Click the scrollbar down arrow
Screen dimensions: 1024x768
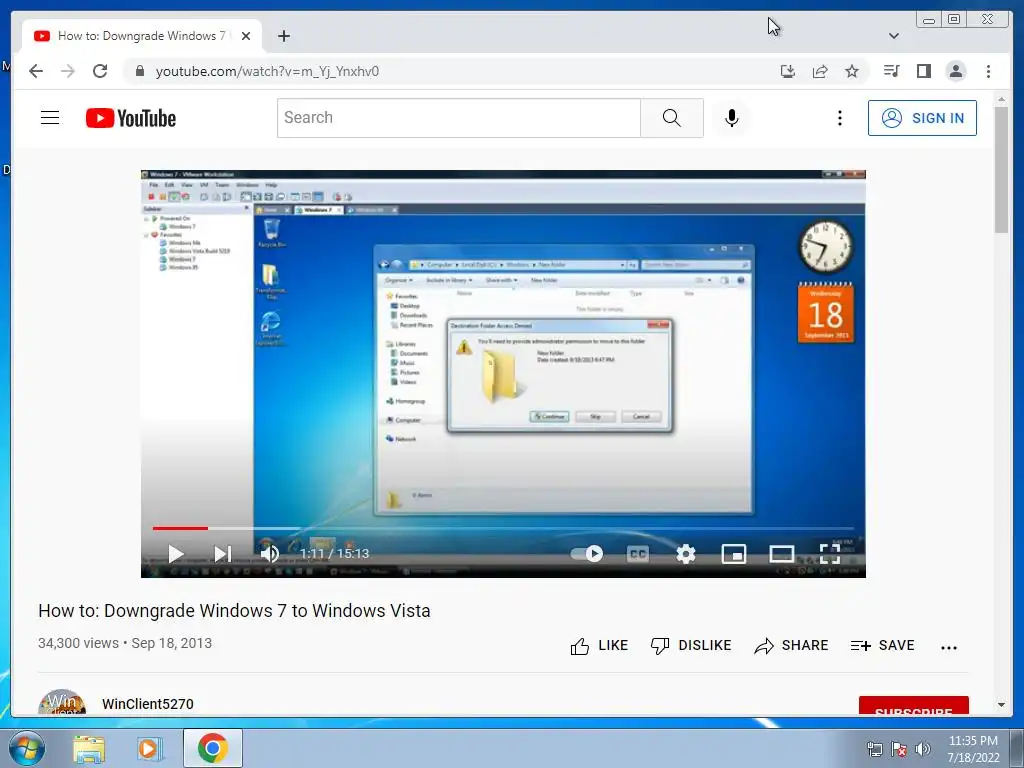coord(1001,705)
